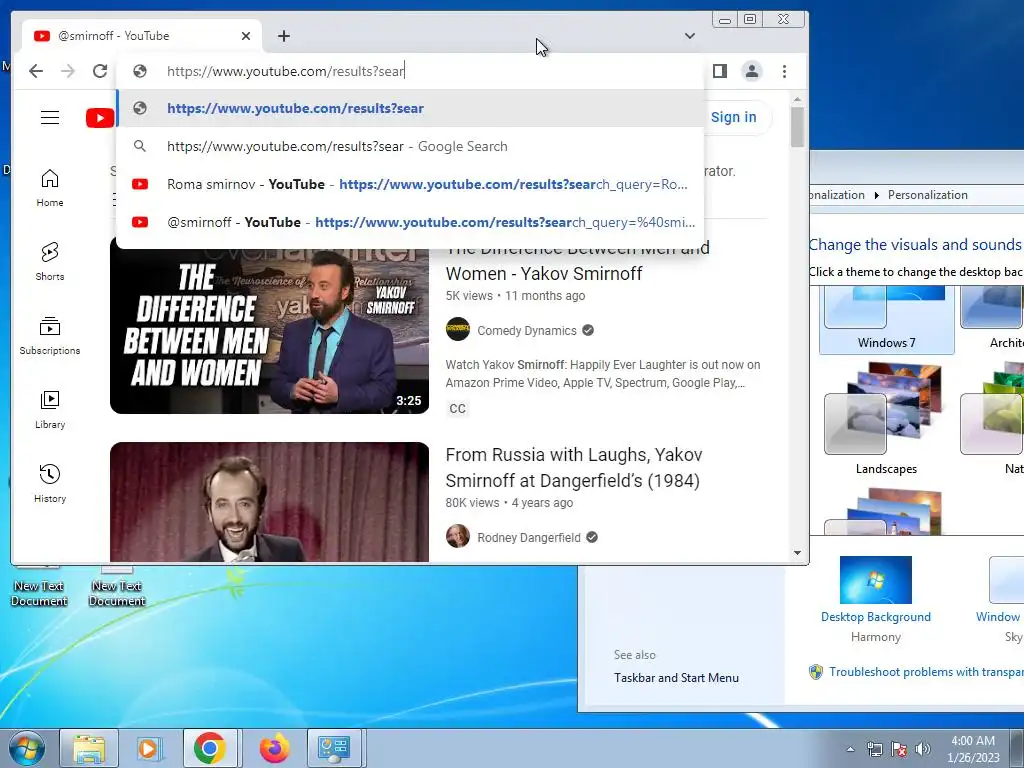The height and width of the screenshot is (768, 1024).
Task: Switch to Control Panel taskbar icon
Action: (x=334, y=748)
